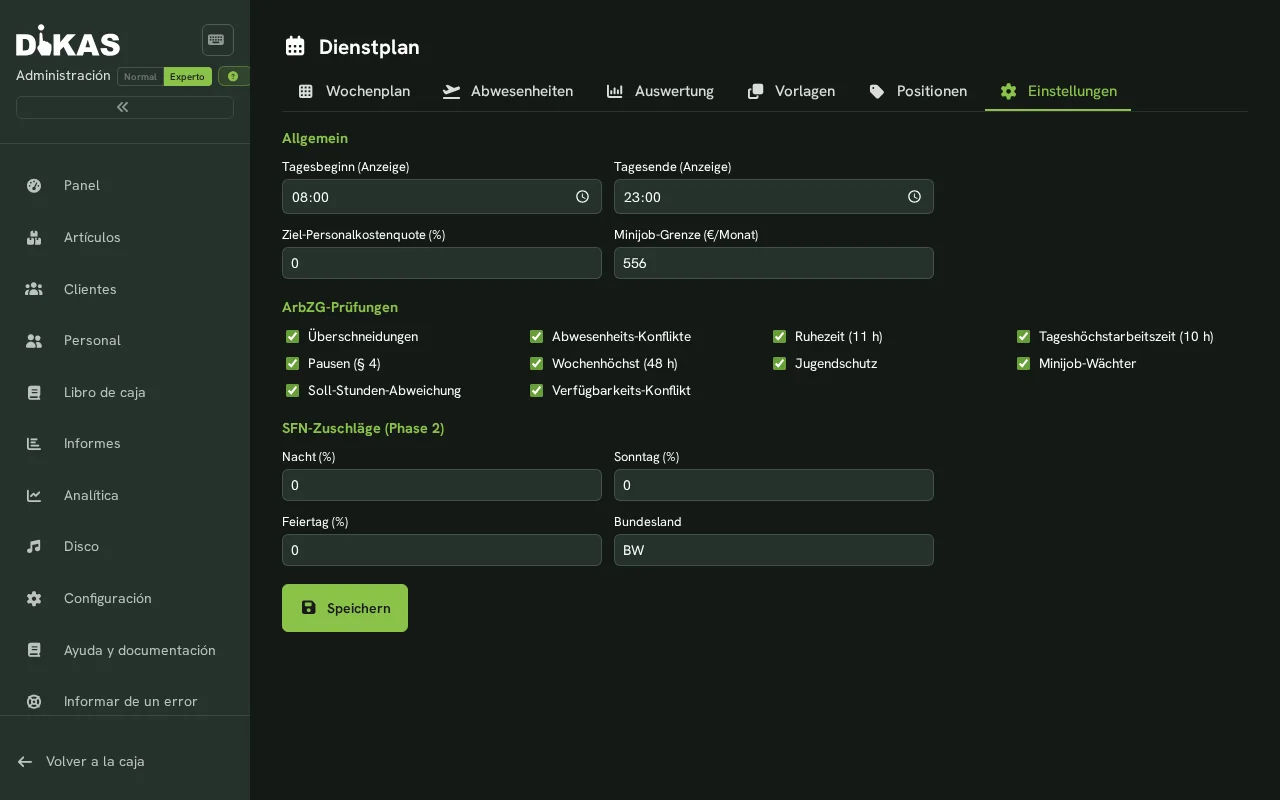The image size is (1280, 800).
Task: Click the Auswertung bar chart icon
Action: point(615,91)
